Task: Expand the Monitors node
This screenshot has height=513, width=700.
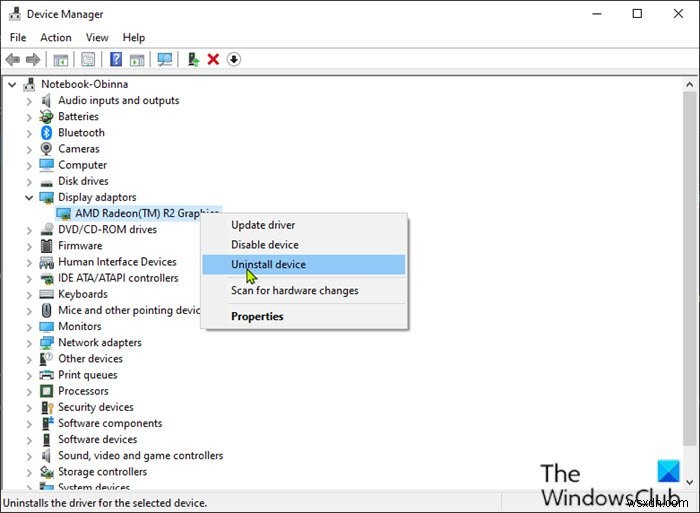Action: pos(29,327)
